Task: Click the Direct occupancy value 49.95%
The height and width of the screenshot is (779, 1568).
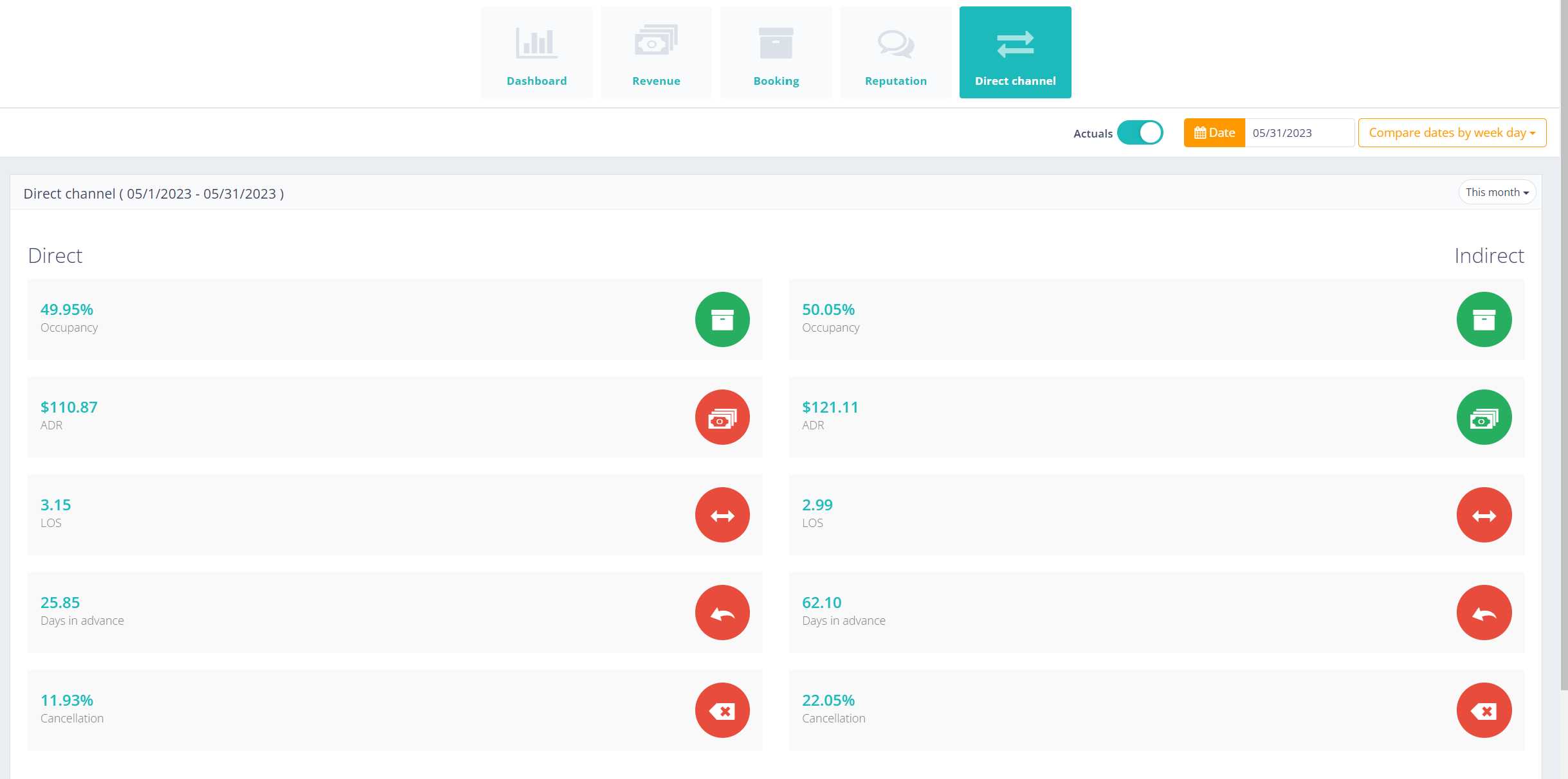Action: (67, 309)
